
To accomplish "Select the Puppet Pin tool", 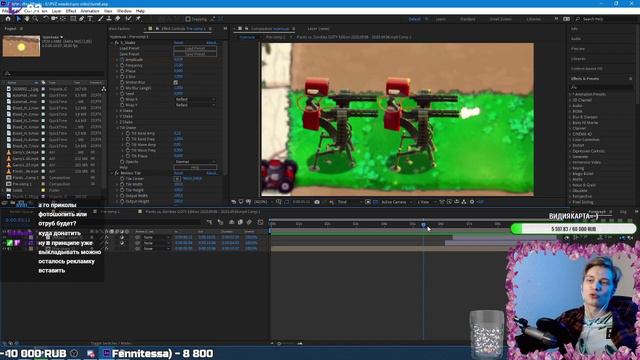I will 138,19.
